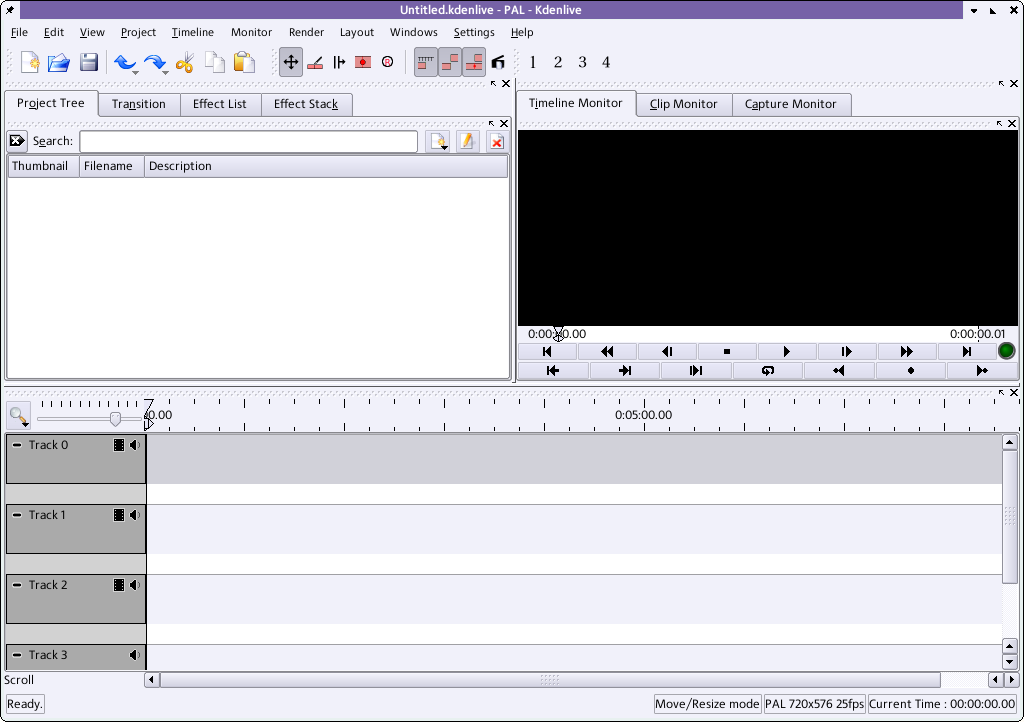Open the add clip dropdown in Project Tree

(438, 142)
